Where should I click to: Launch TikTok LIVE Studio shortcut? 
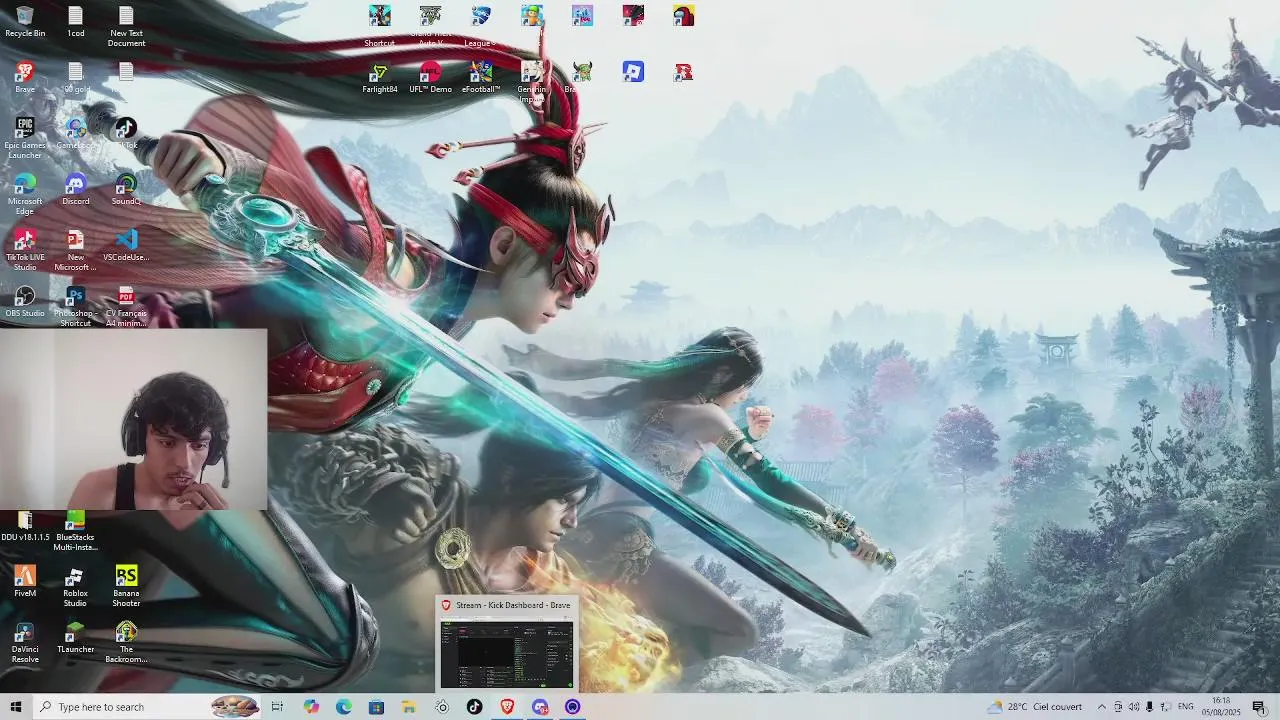click(x=25, y=250)
